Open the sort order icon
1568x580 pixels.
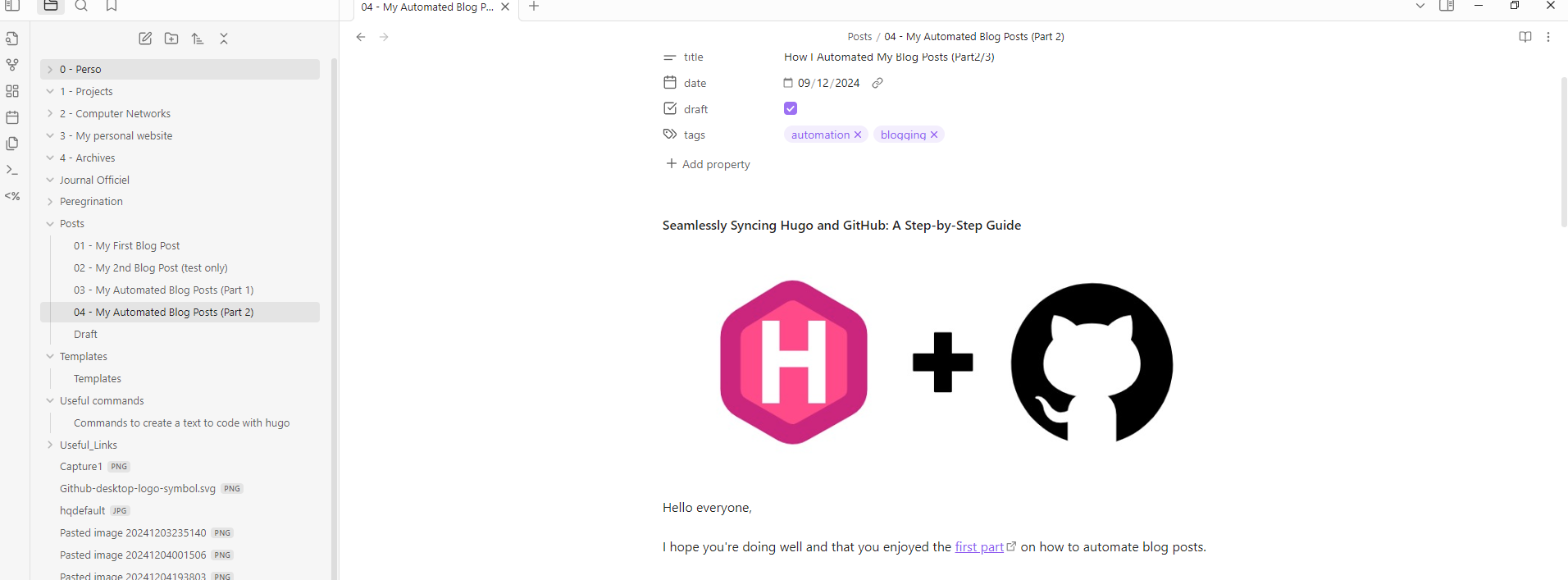[198, 39]
